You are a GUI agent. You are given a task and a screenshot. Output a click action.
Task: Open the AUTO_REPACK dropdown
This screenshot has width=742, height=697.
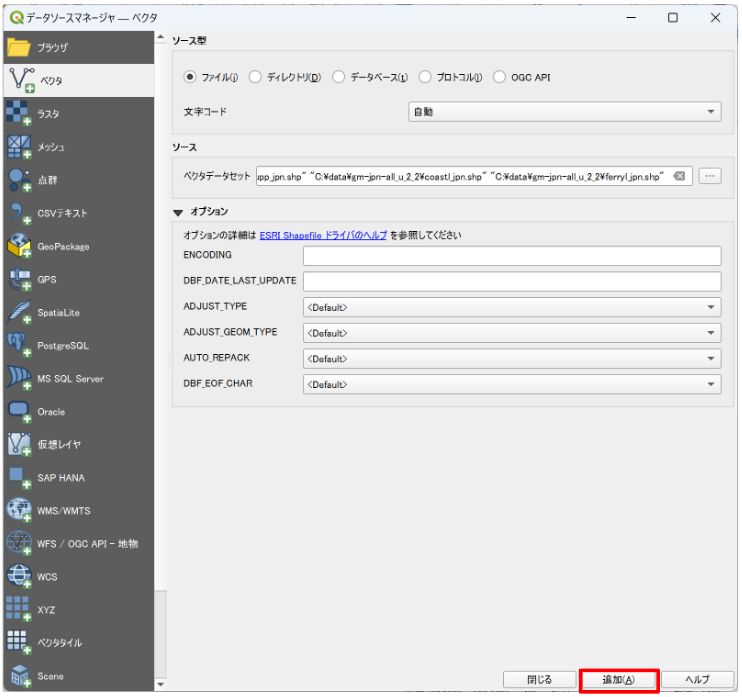[512, 359]
